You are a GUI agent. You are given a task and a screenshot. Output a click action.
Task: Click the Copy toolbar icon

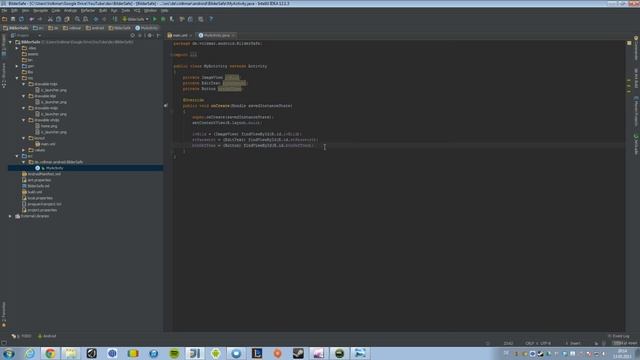tap(58, 19)
